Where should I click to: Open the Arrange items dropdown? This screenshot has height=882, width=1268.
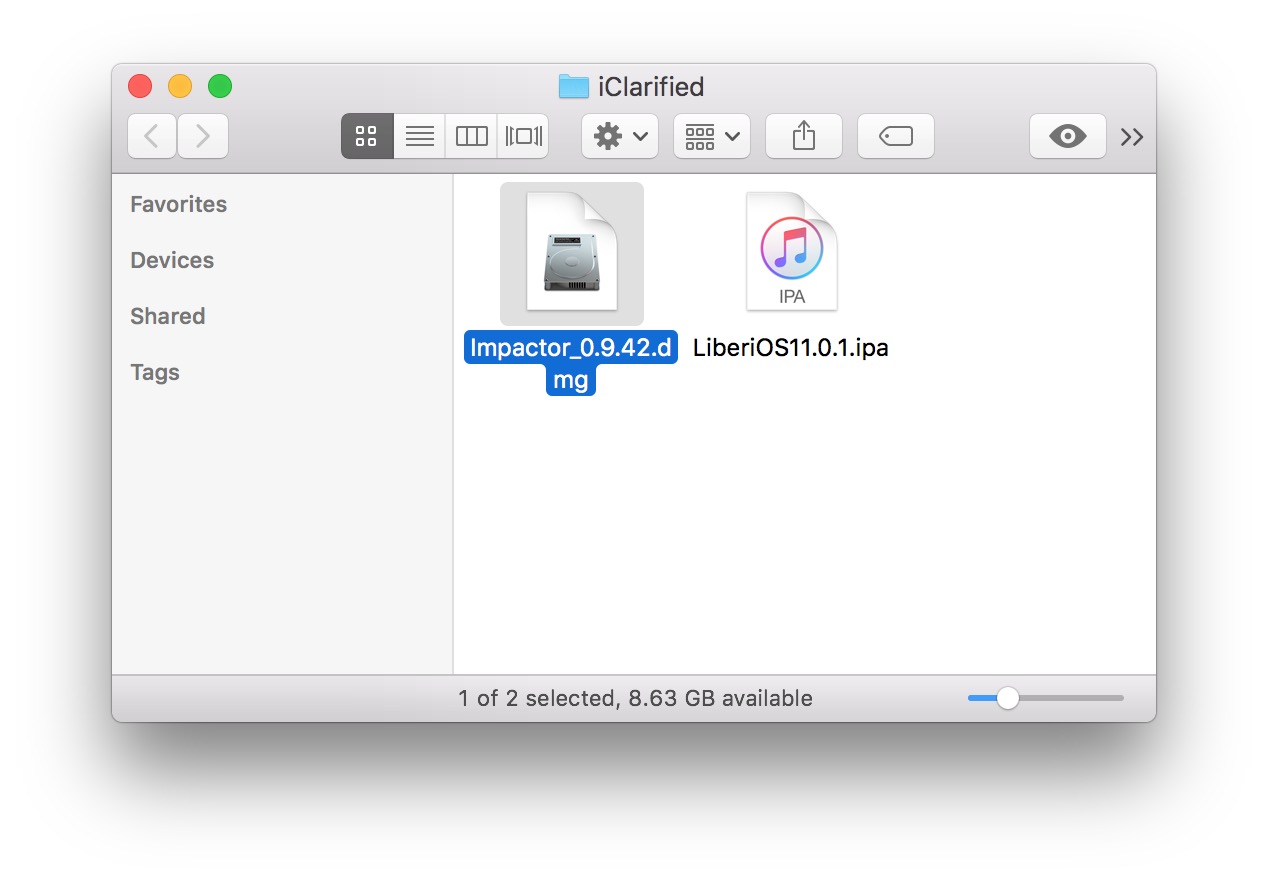pos(712,136)
